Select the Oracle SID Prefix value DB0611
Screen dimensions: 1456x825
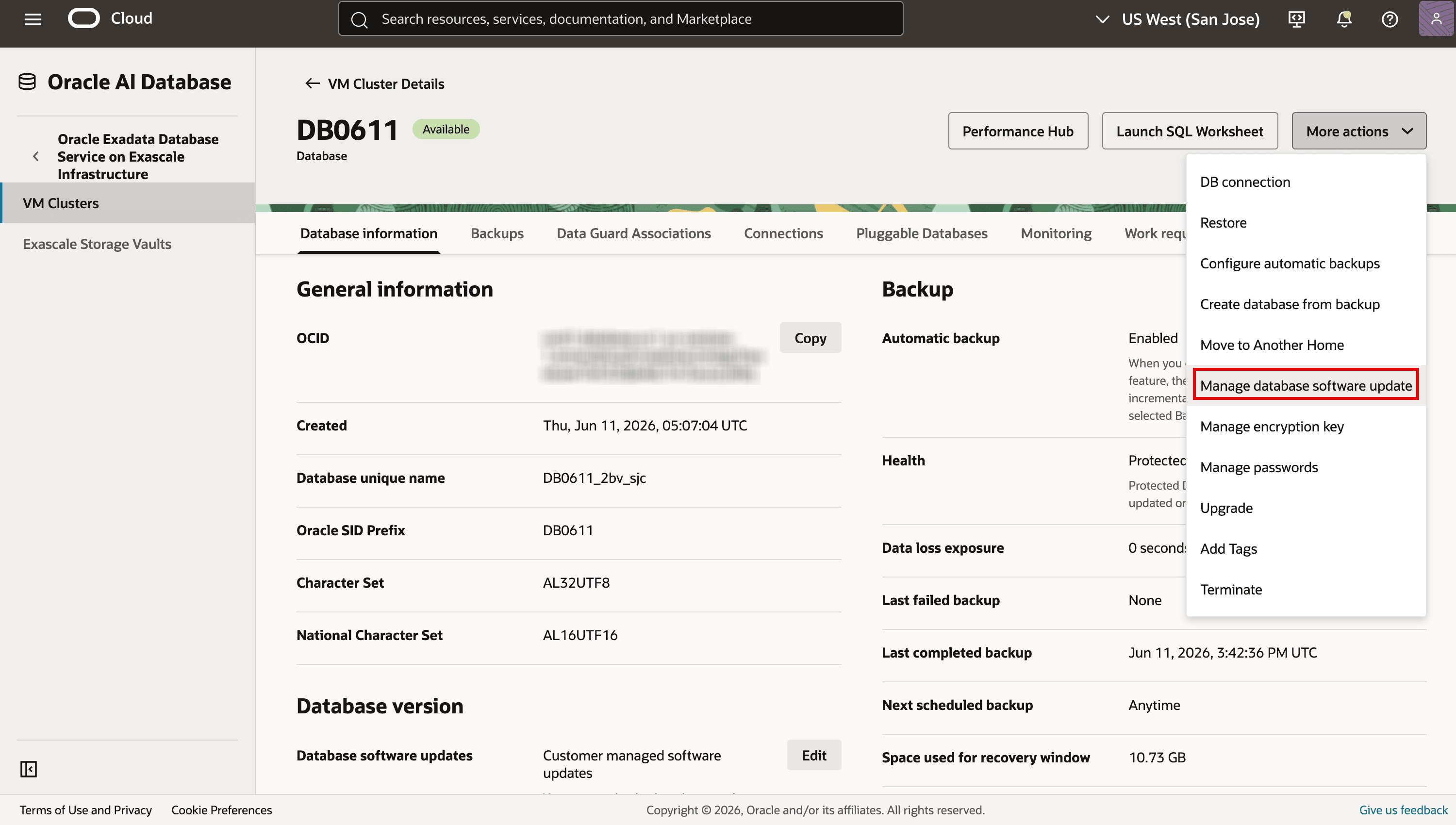click(x=568, y=530)
